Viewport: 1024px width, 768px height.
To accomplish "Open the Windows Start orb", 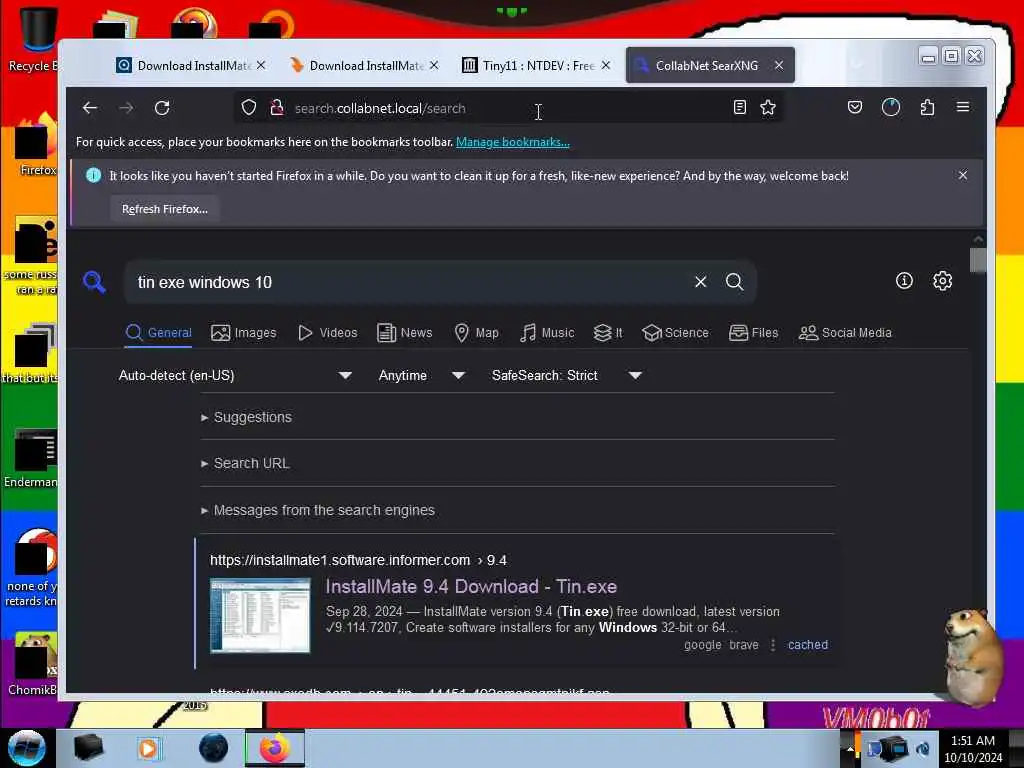I will pyautogui.click(x=27, y=748).
